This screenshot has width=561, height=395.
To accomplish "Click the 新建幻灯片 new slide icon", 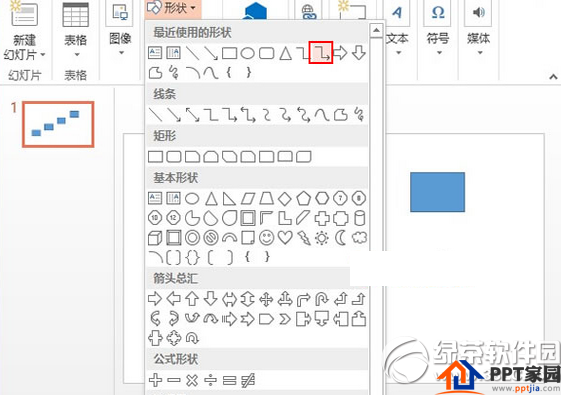I will point(24,14).
